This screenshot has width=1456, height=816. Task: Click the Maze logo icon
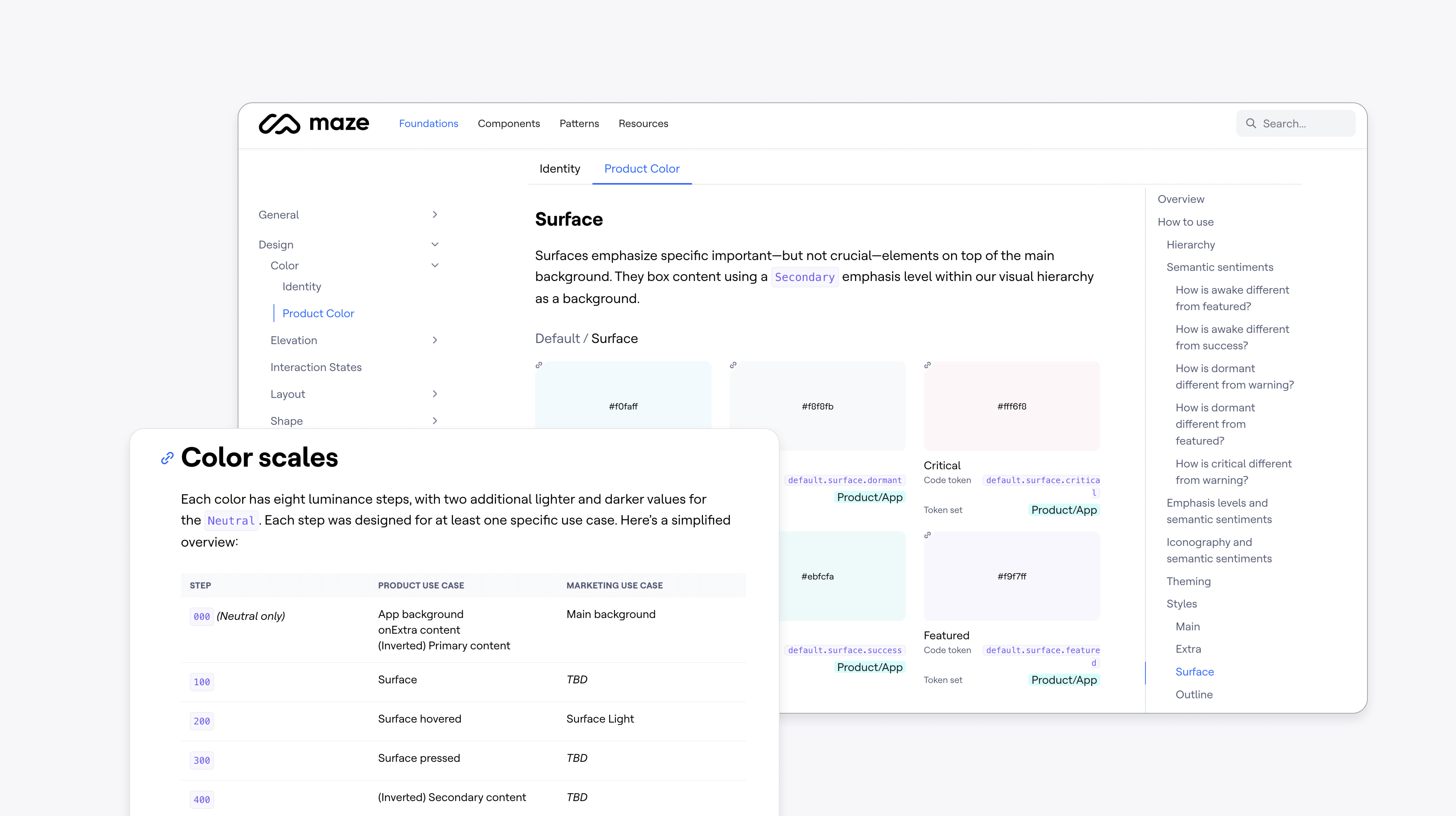click(x=279, y=124)
